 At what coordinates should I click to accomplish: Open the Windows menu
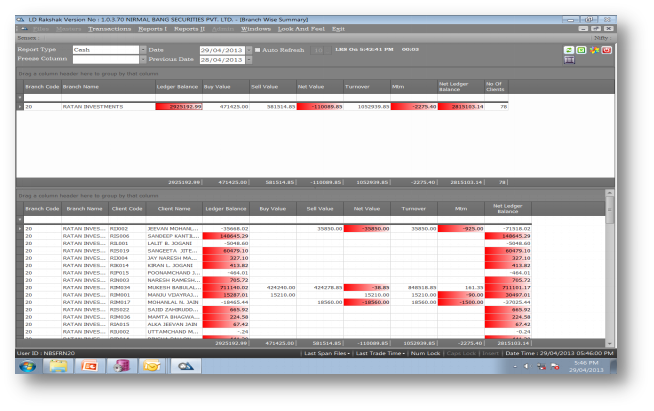(255, 28)
